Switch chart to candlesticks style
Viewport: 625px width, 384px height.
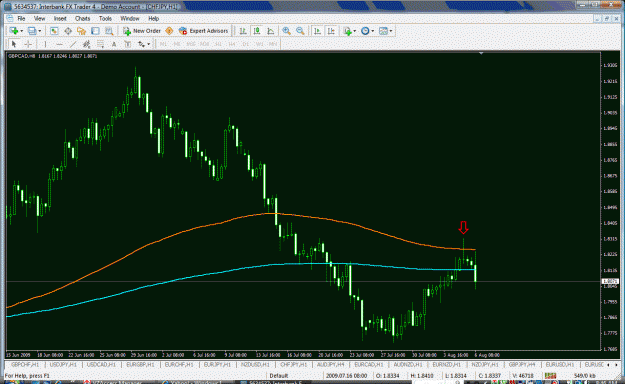tap(257, 31)
